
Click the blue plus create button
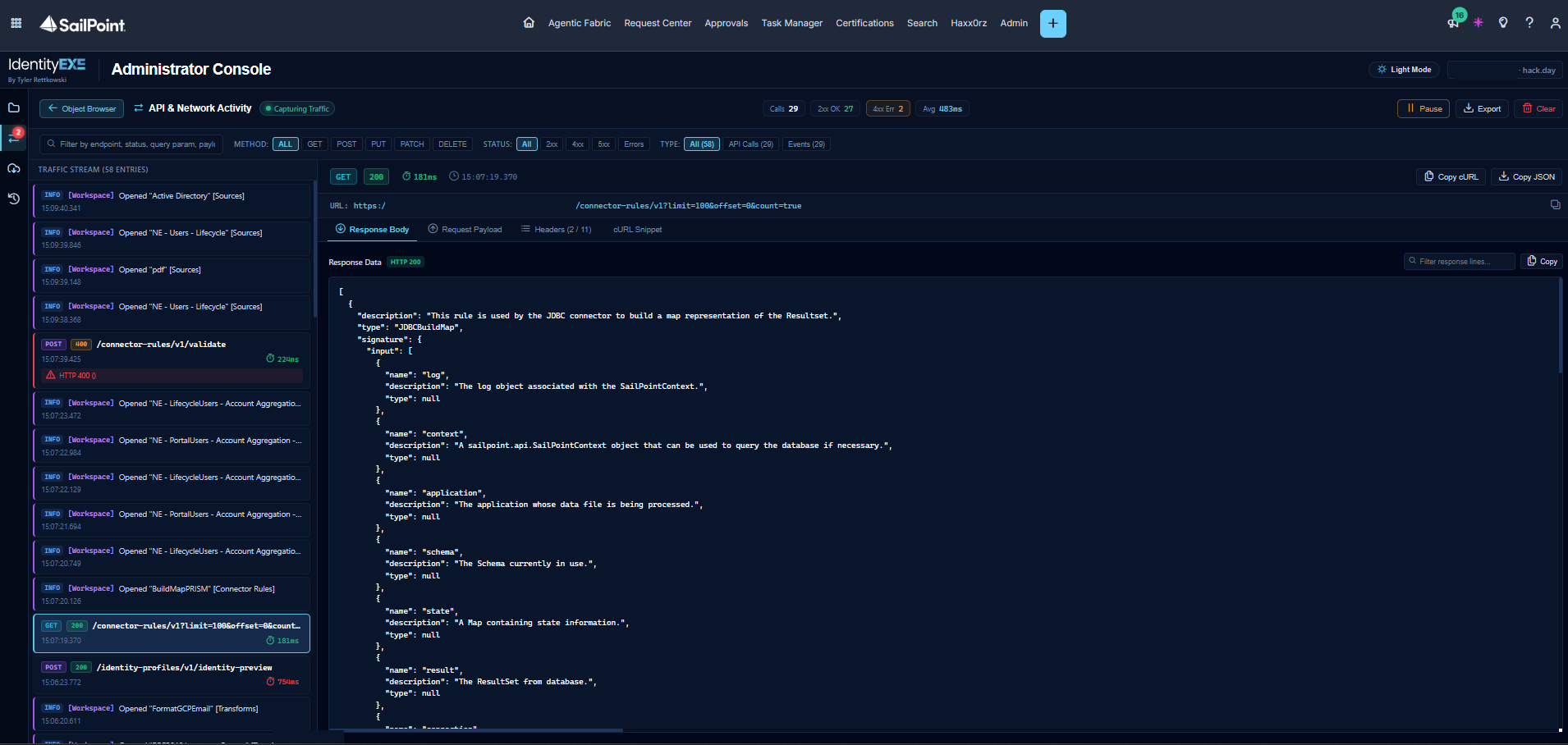pyautogui.click(x=1052, y=24)
